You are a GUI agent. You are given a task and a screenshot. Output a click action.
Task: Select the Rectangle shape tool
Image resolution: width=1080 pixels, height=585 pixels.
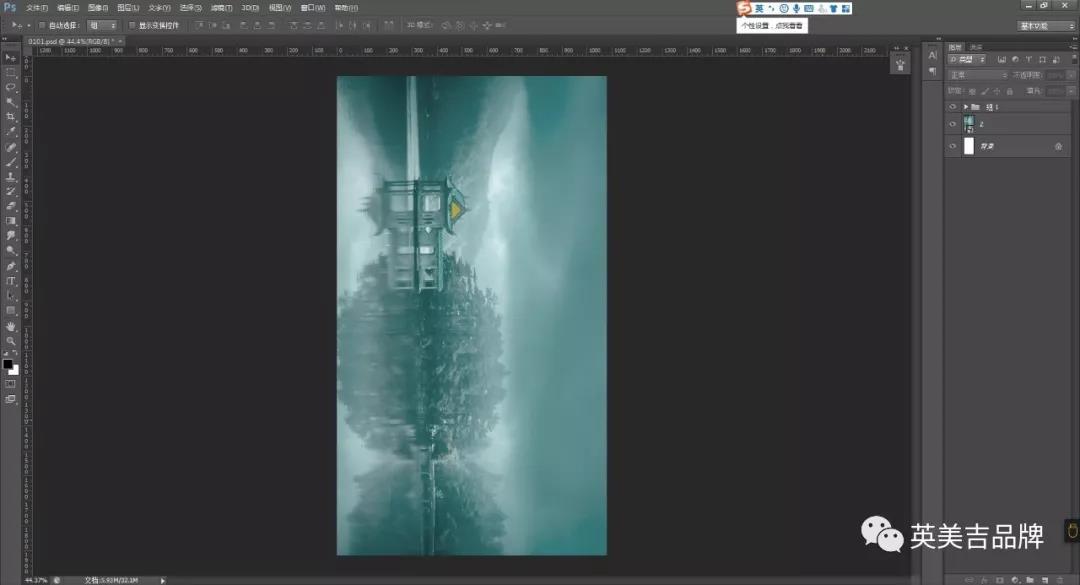[10, 311]
